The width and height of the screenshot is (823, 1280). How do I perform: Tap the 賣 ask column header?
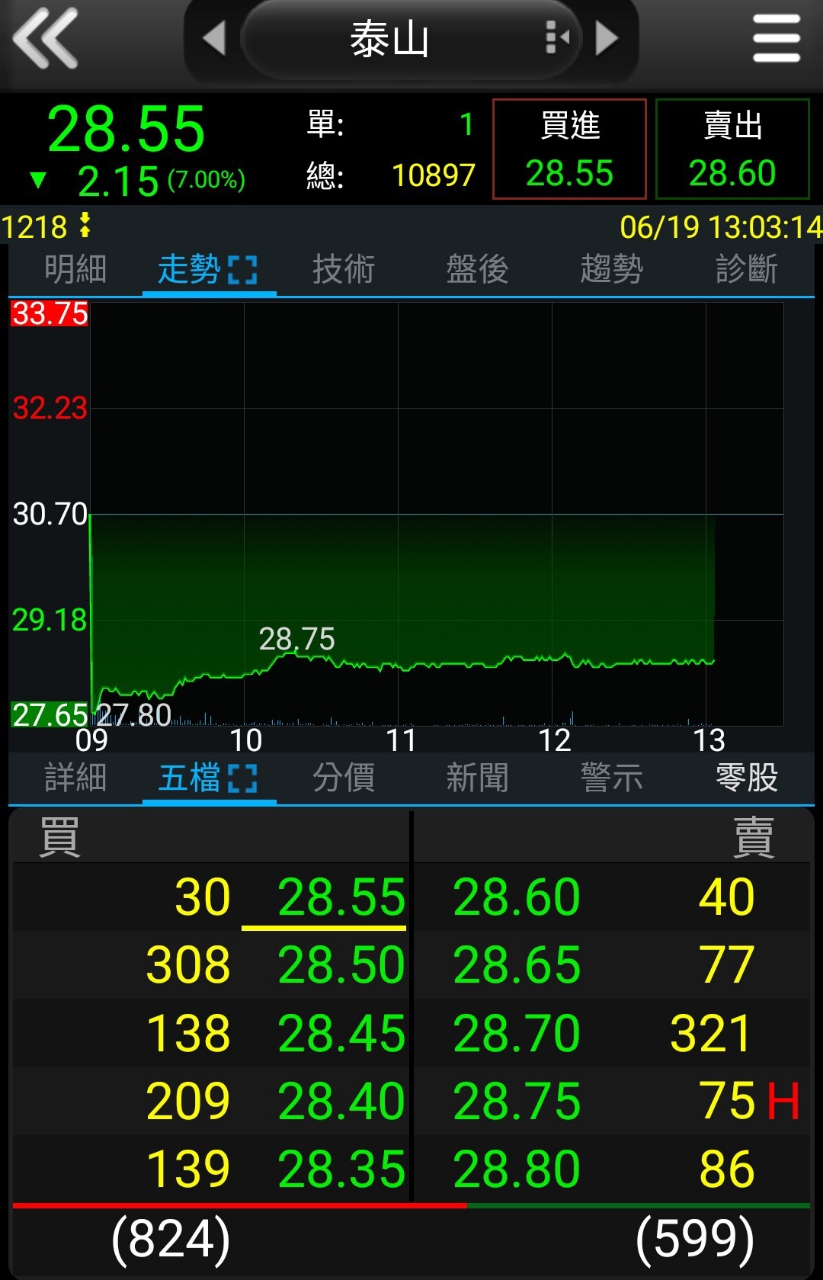(x=754, y=838)
